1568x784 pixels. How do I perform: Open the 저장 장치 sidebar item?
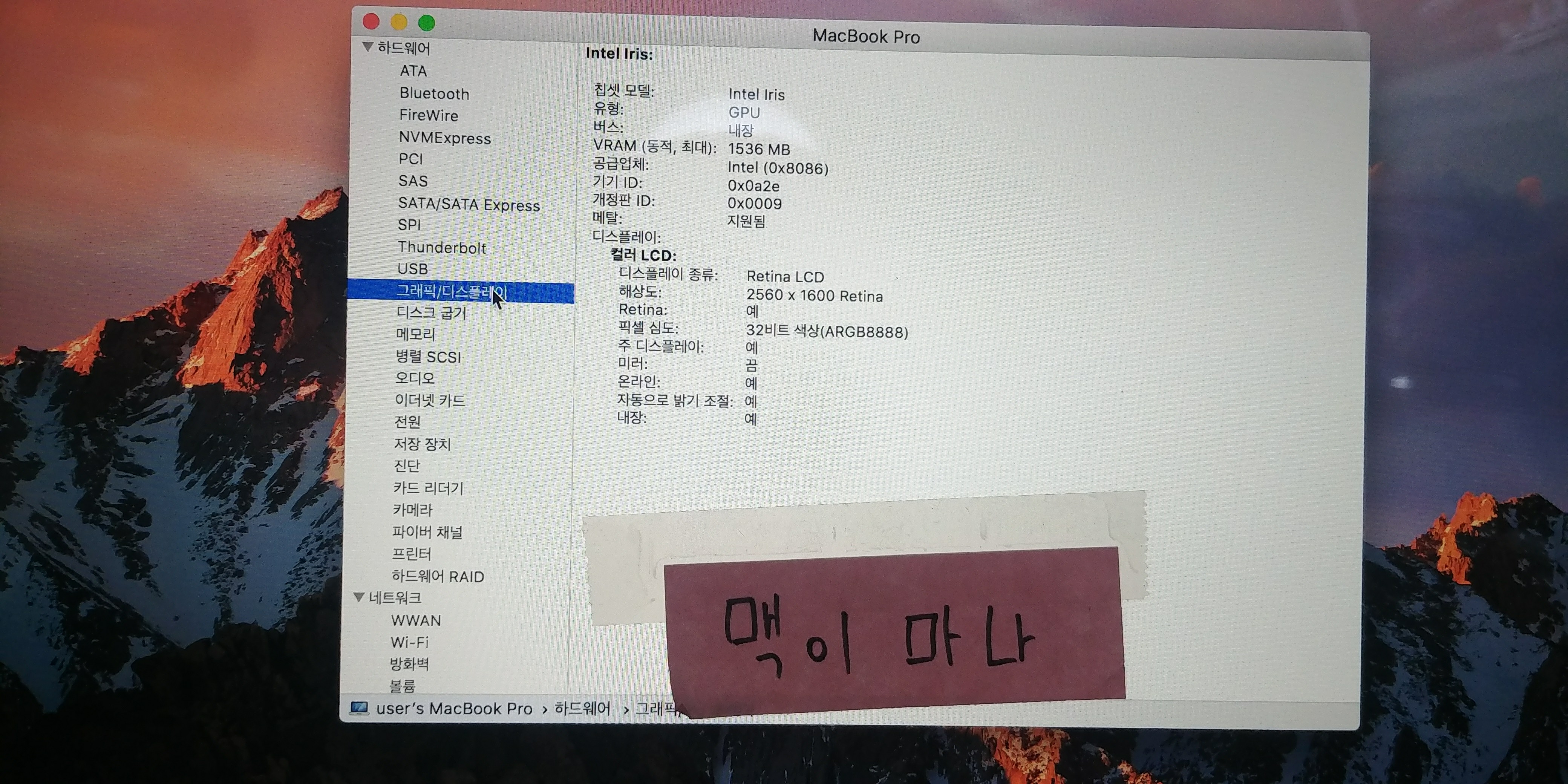(422, 444)
